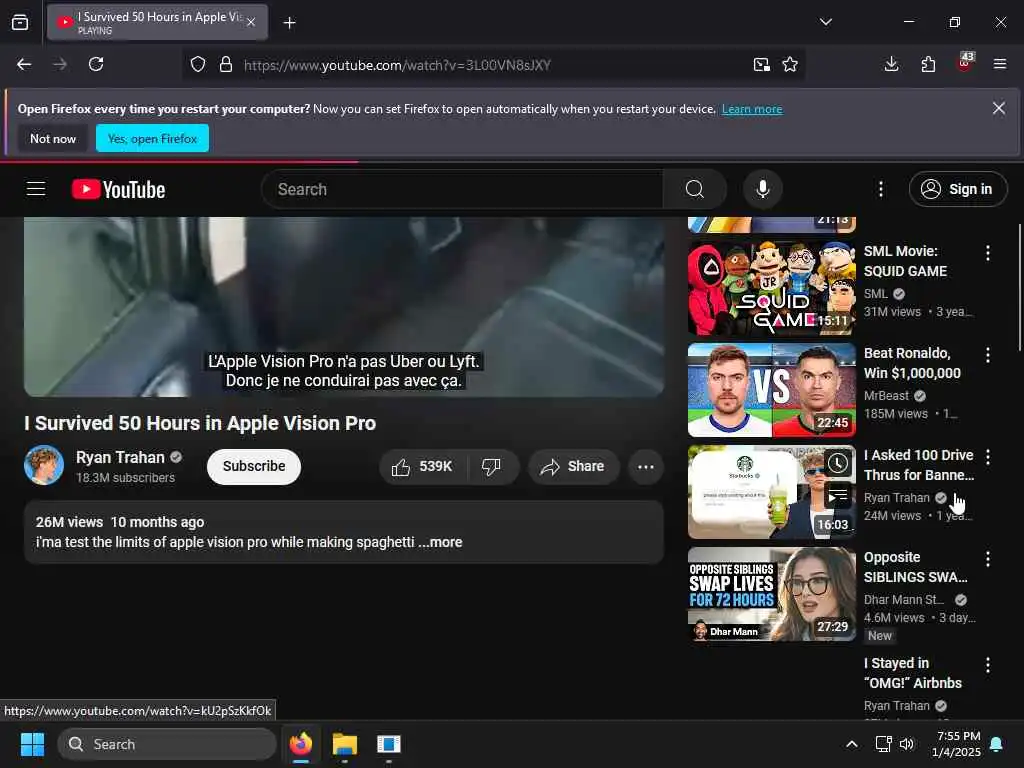Subscribe to Ryan Trahan
Image resolution: width=1024 pixels, height=768 pixels.
click(254, 466)
